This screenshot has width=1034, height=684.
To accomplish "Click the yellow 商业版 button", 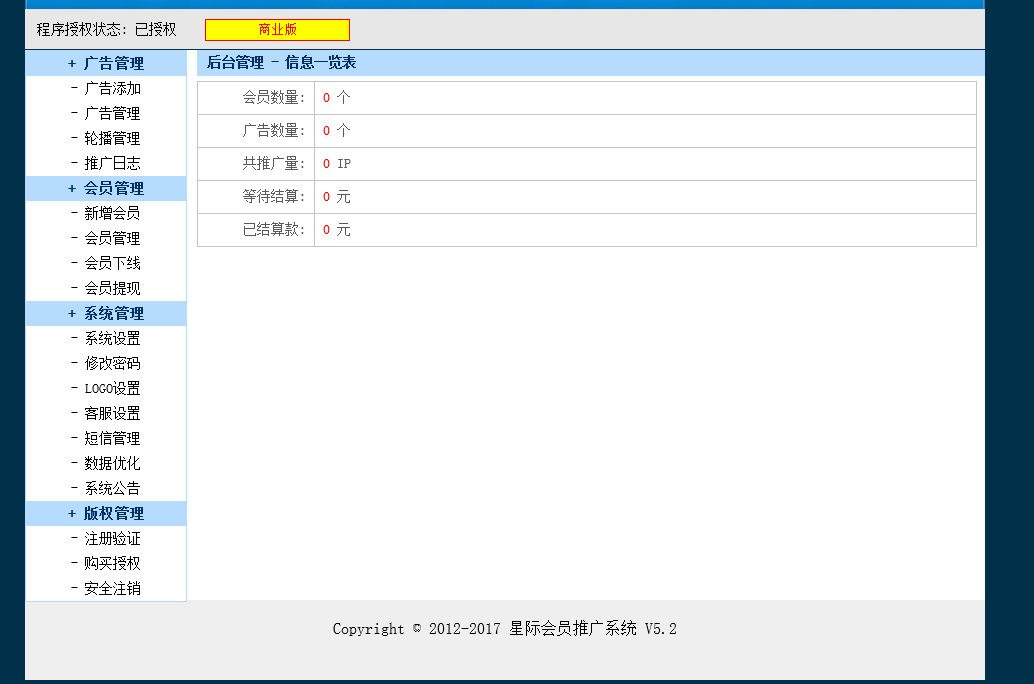I will [x=277, y=29].
